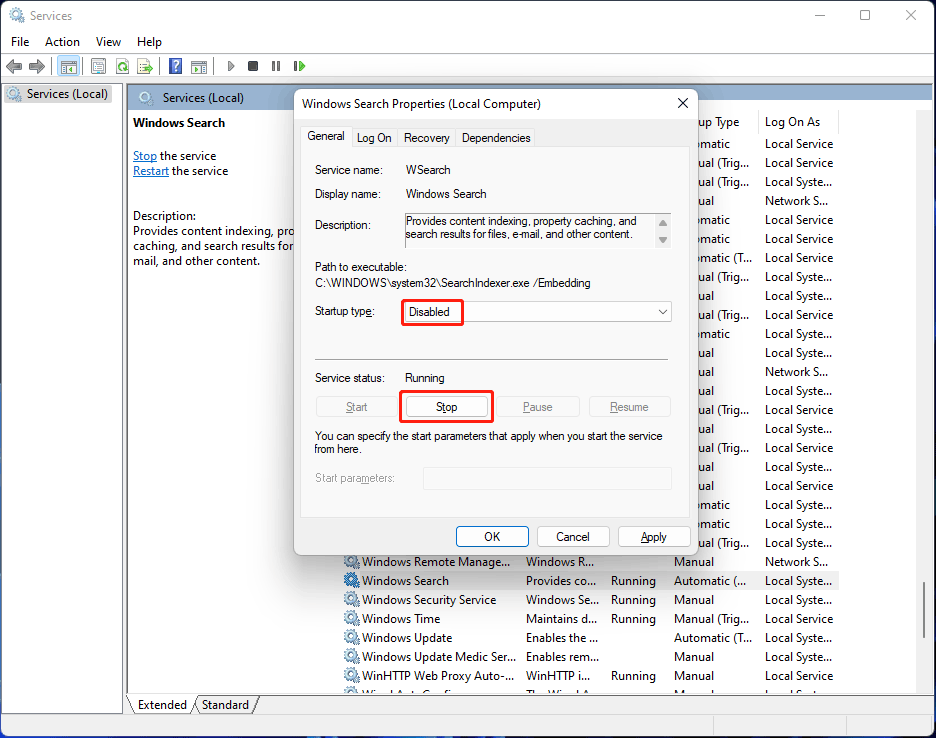The width and height of the screenshot is (936, 738).
Task: Apply the changed startup settings
Action: coord(653,536)
